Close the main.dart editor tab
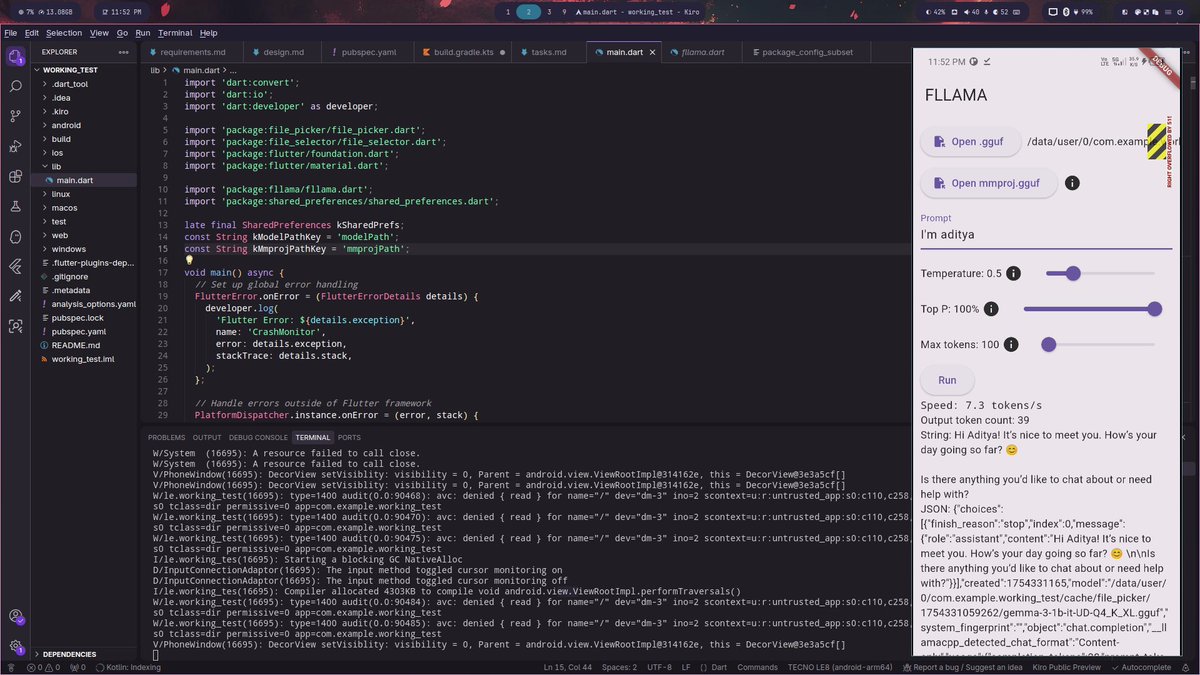The width and height of the screenshot is (1200, 675). 654,52
